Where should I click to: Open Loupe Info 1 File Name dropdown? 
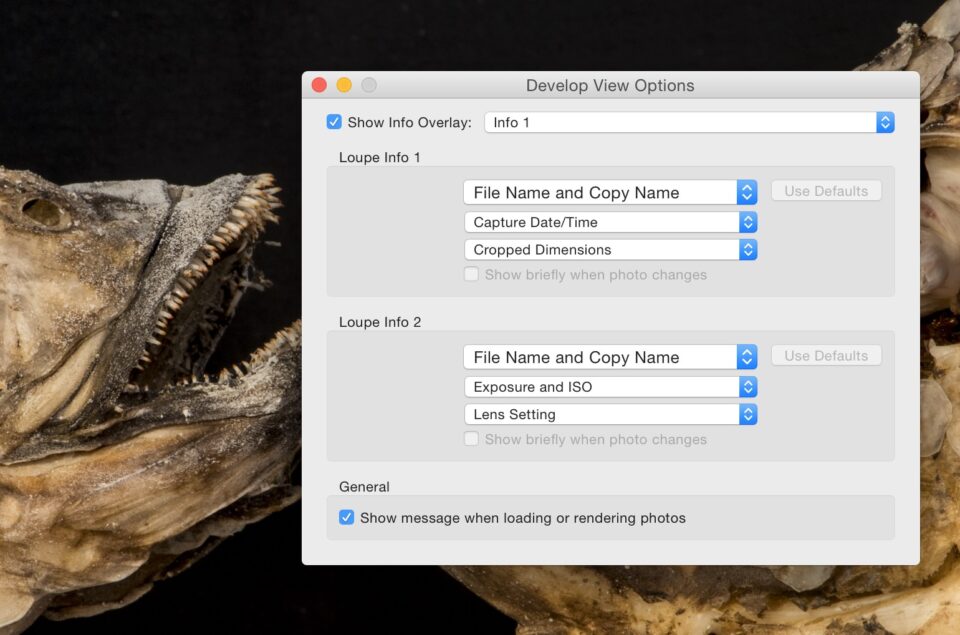(x=610, y=192)
